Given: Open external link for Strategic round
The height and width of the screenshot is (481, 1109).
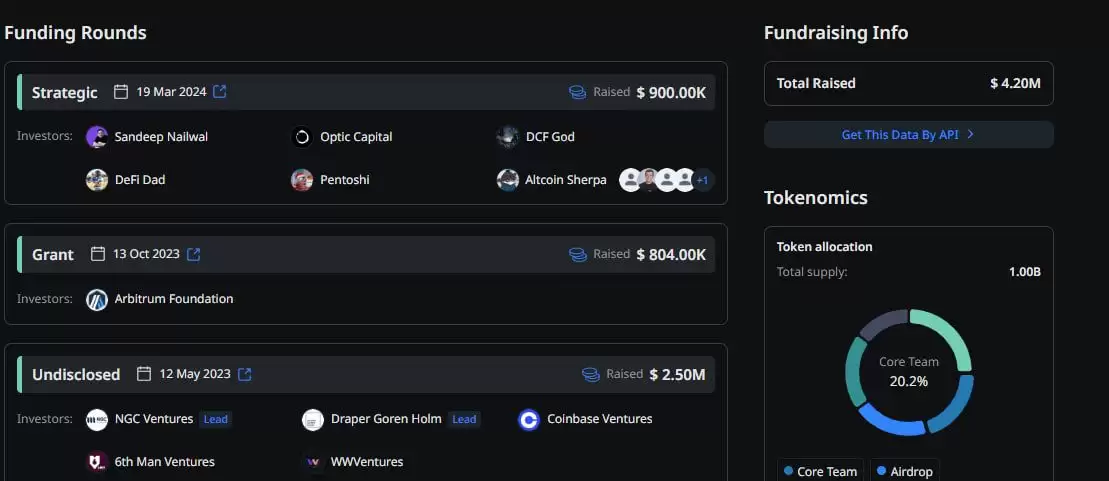Looking at the screenshot, I should point(220,92).
